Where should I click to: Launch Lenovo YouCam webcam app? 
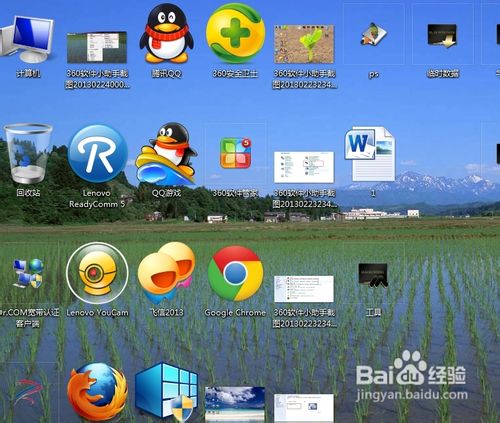pos(97,273)
